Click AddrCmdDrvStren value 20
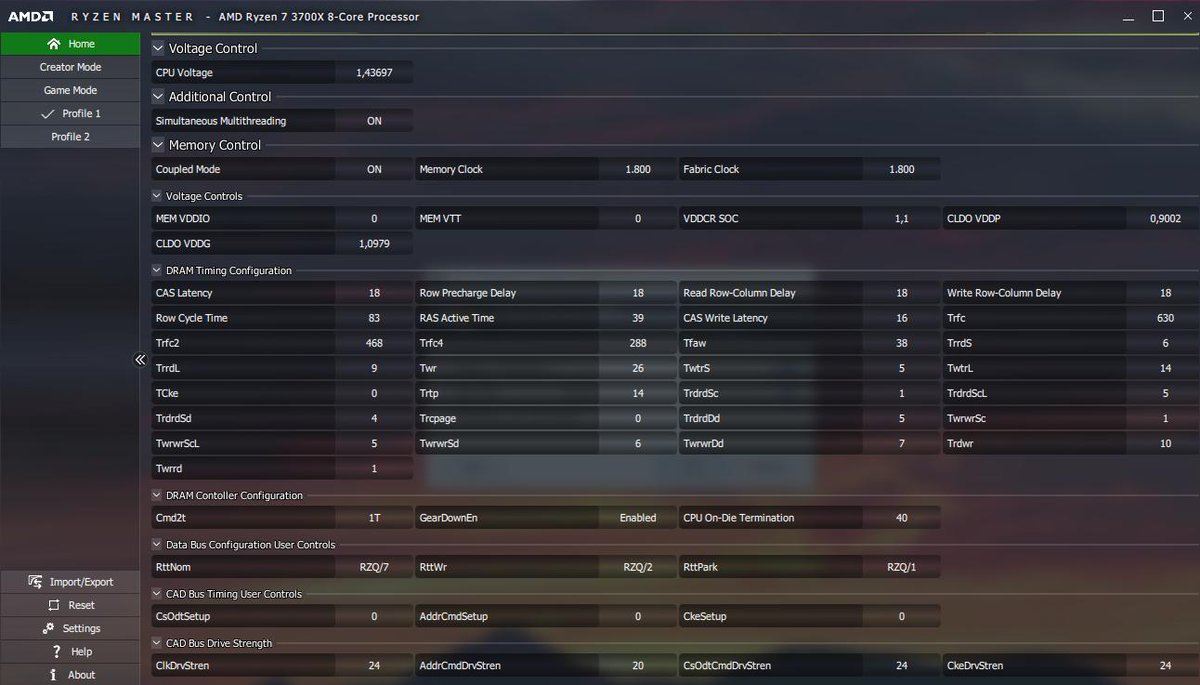The image size is (1200, 685). coord(638,666)
